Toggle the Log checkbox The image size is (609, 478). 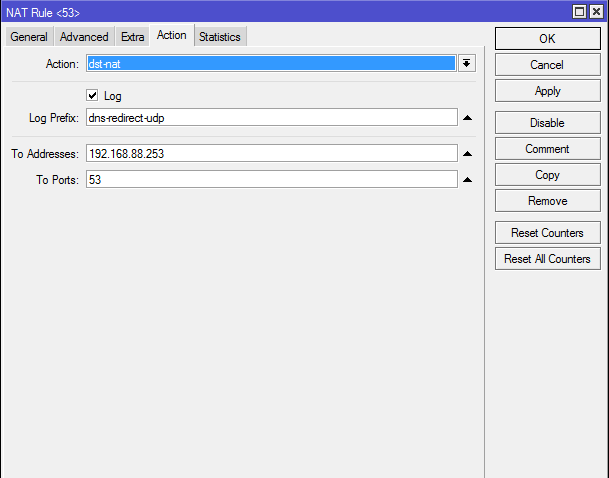[x=92, y=95]
